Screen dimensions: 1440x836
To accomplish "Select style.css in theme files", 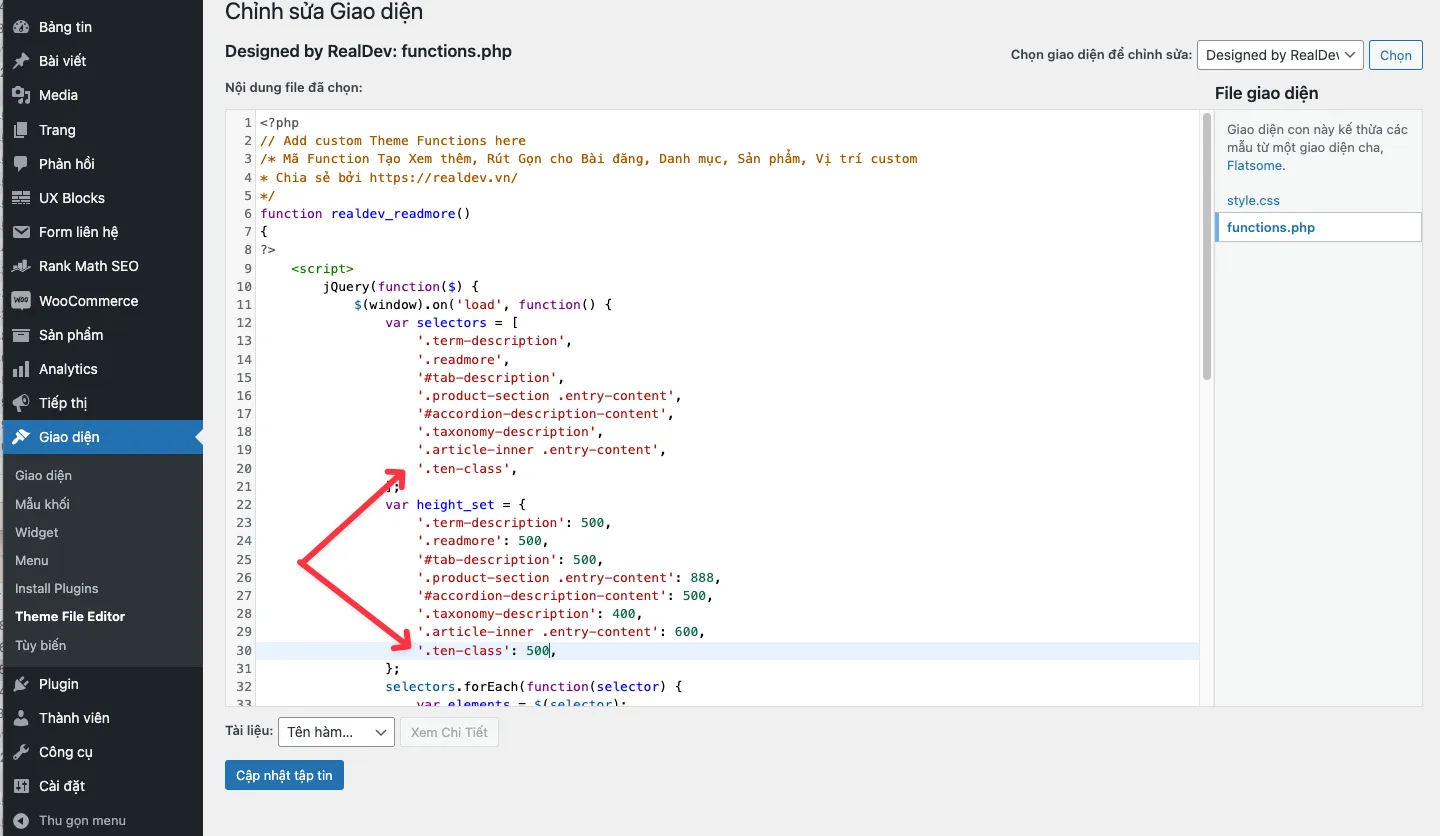I will (x=1253, y=200).
